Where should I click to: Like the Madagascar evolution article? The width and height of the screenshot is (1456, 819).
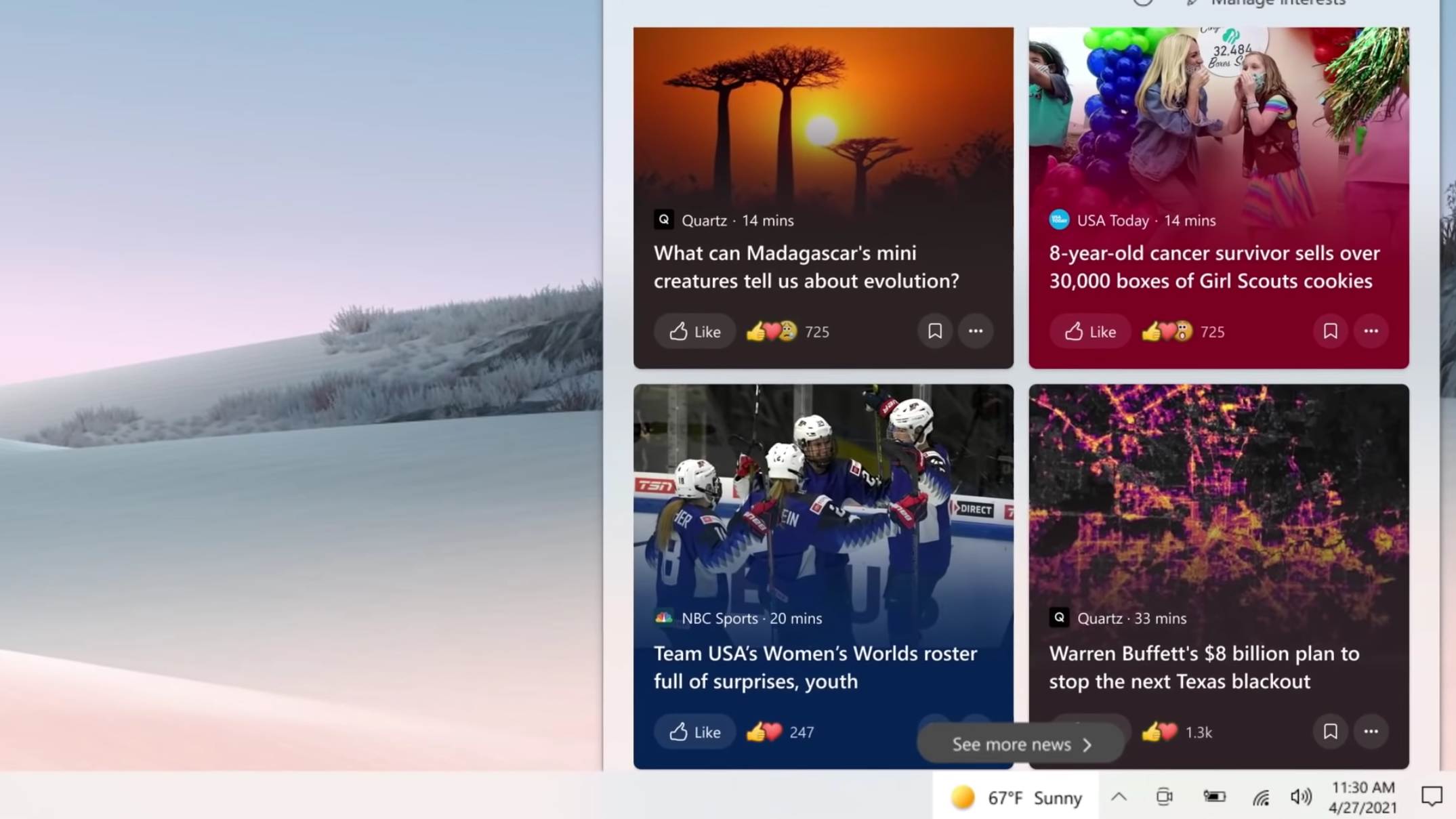(694, 331)
